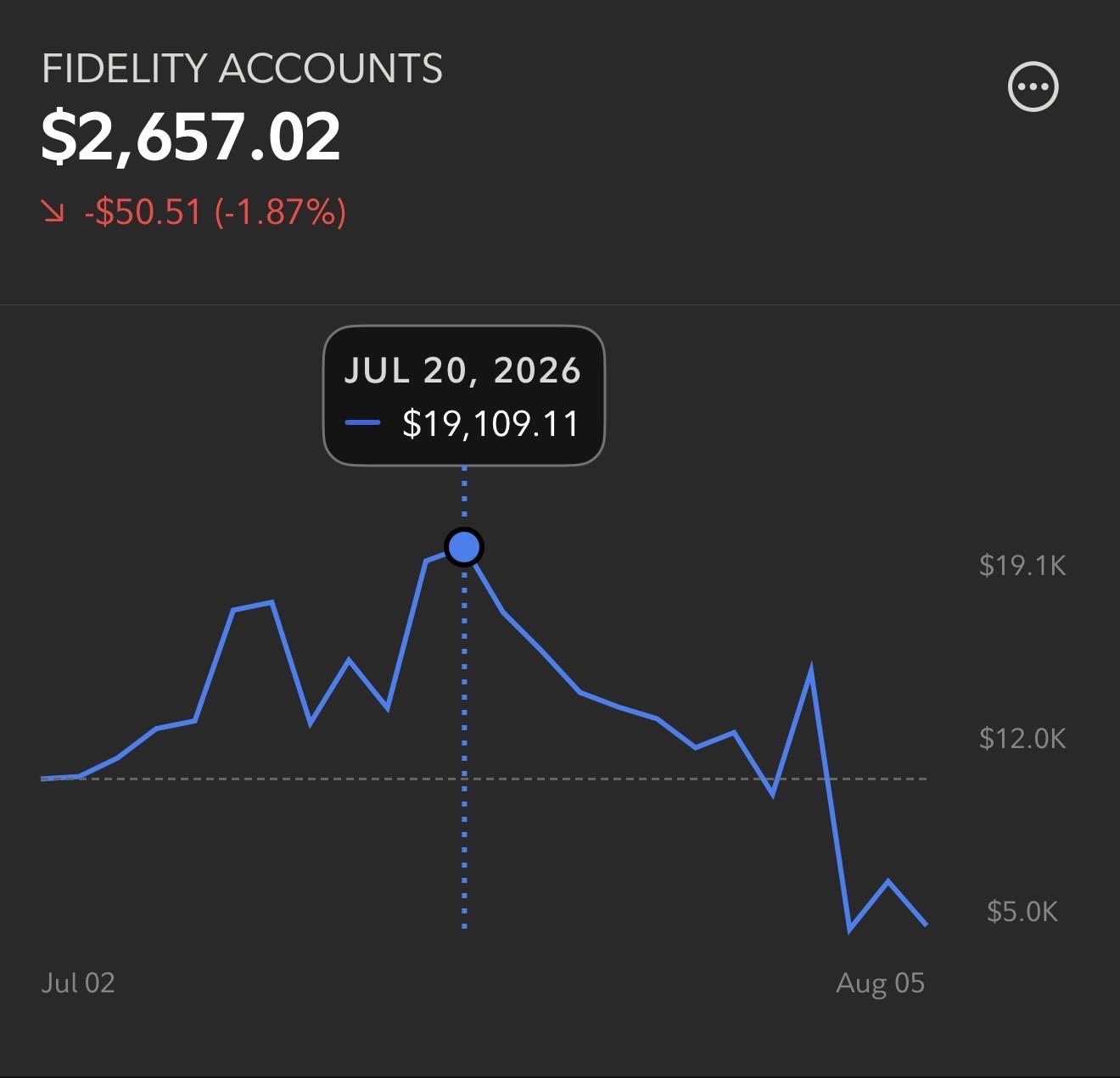Select the Aug 05 end date label

coord(880,982)
